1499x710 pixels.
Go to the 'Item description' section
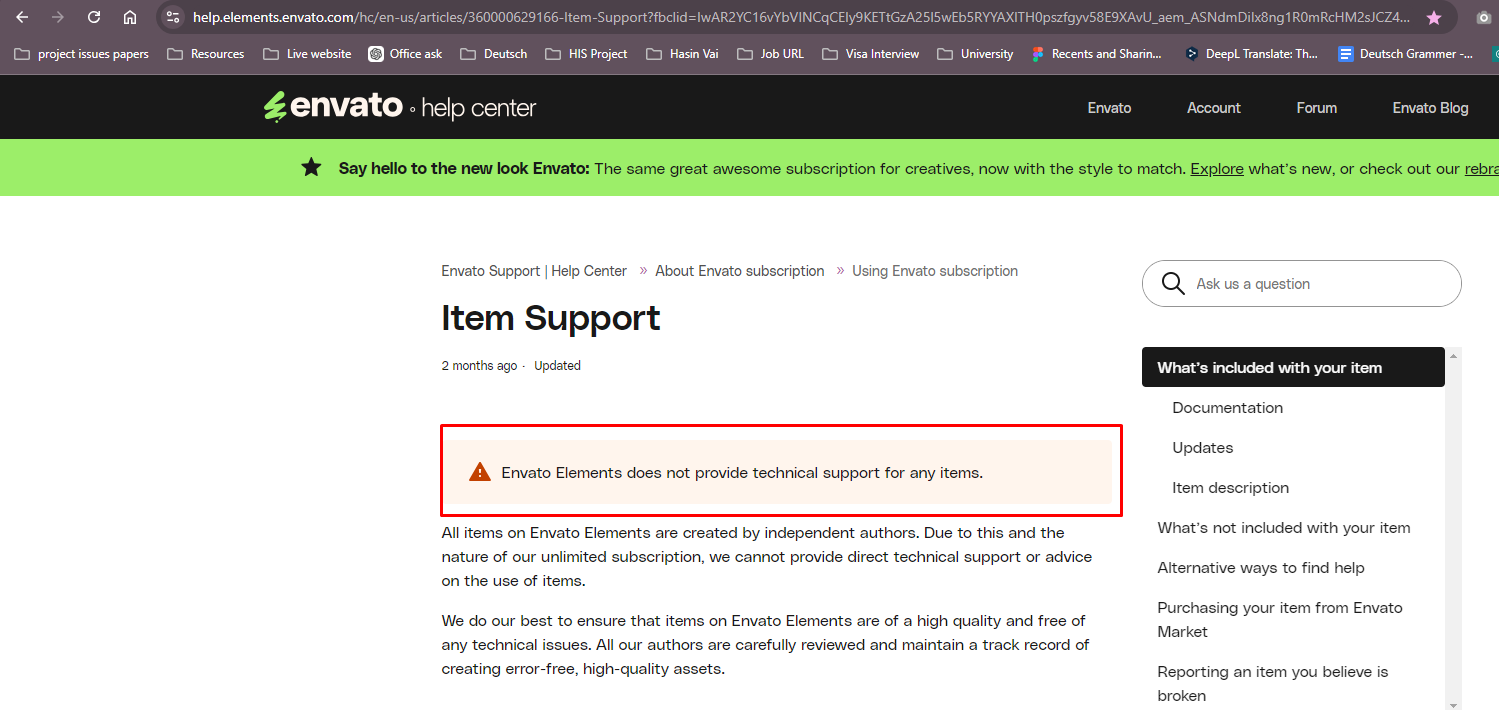coord(1231,488)
